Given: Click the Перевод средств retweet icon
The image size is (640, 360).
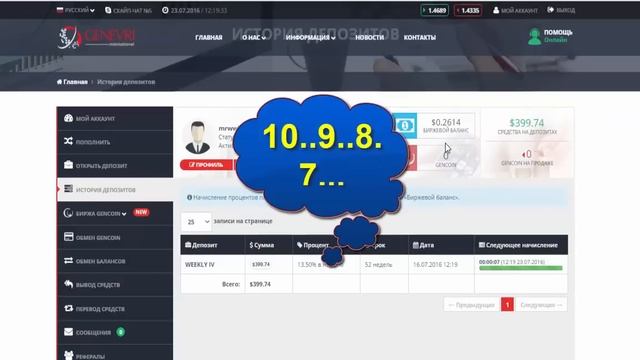Looking at the screenshot, I should [x=68, y=308].
